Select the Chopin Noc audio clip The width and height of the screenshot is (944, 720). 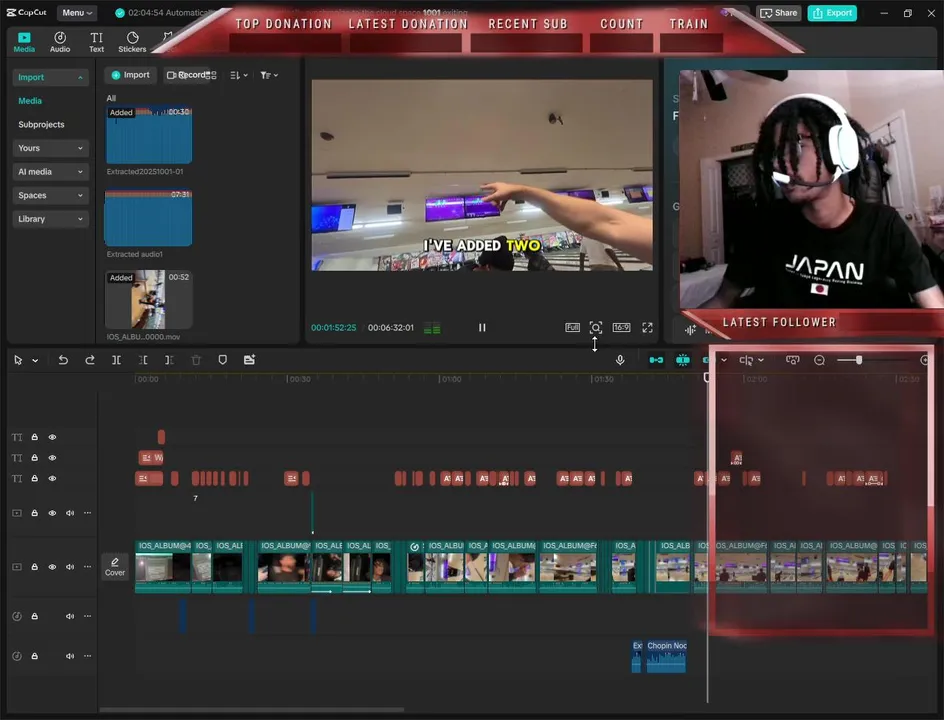666,657
